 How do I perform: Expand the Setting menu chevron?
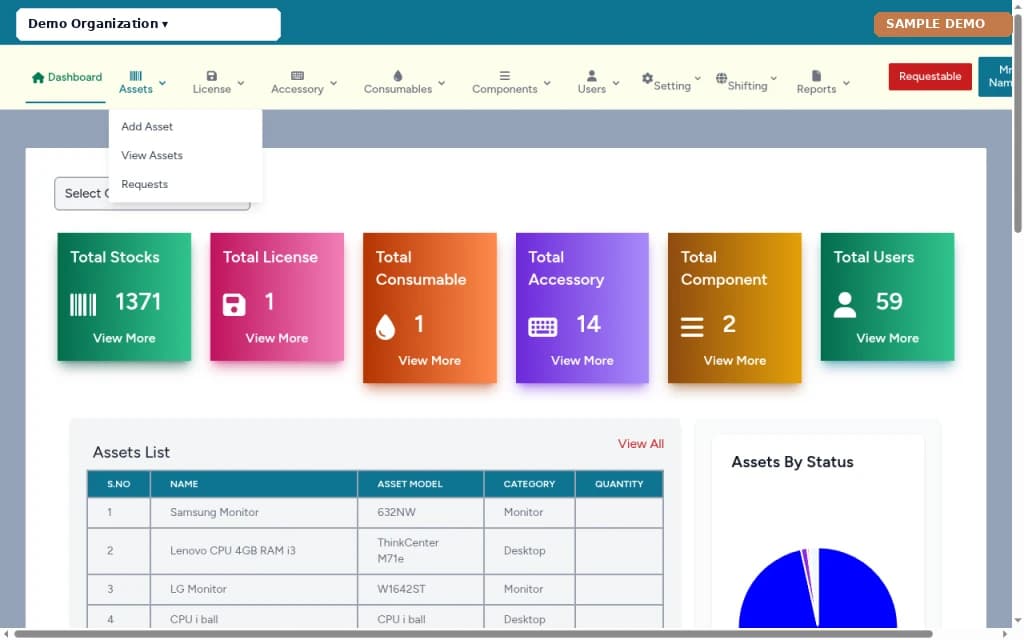pos(697,78)
